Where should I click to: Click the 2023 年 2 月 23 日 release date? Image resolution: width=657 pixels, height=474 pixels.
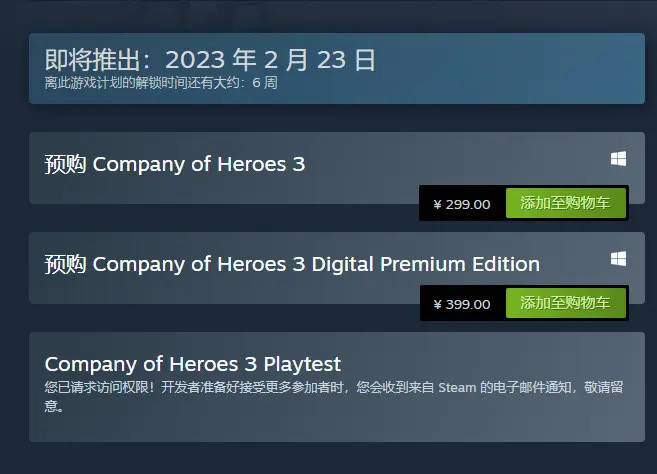tap(270, 60)
